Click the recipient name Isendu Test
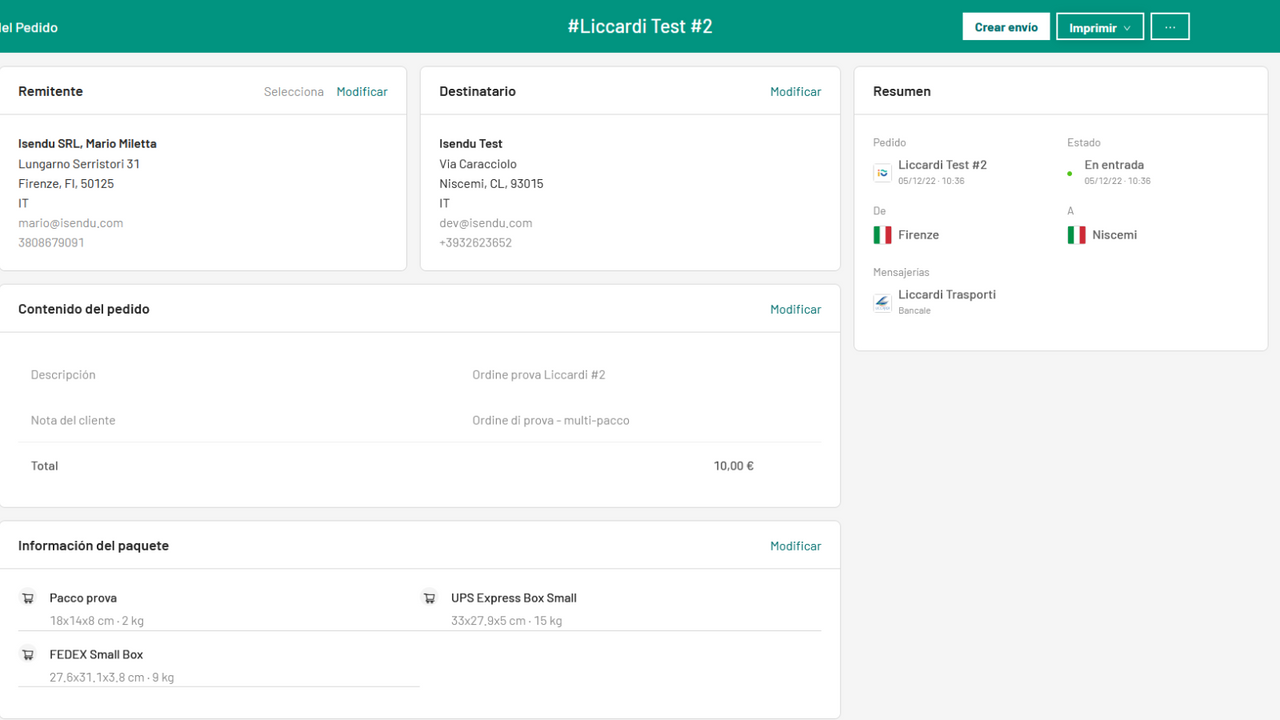This screenshot has height=720, width=1280. pos(471,144)
